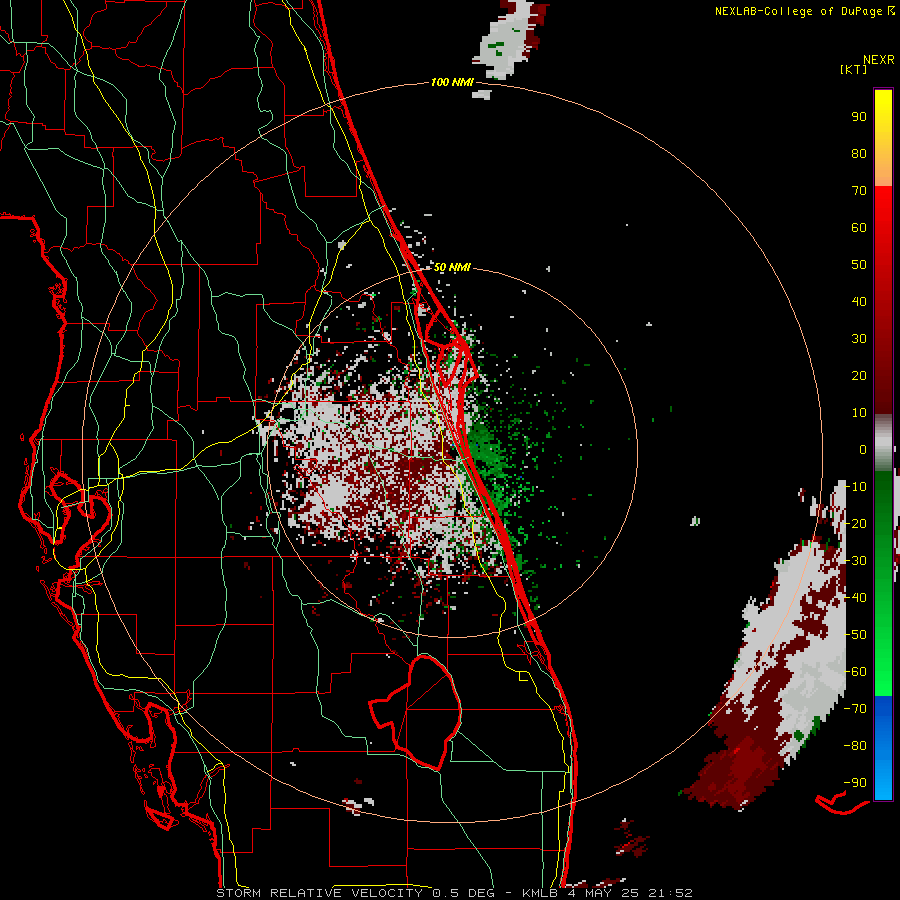Click the 100 NMI range ring label
The image size is (900, 900).
click(452, 83)
